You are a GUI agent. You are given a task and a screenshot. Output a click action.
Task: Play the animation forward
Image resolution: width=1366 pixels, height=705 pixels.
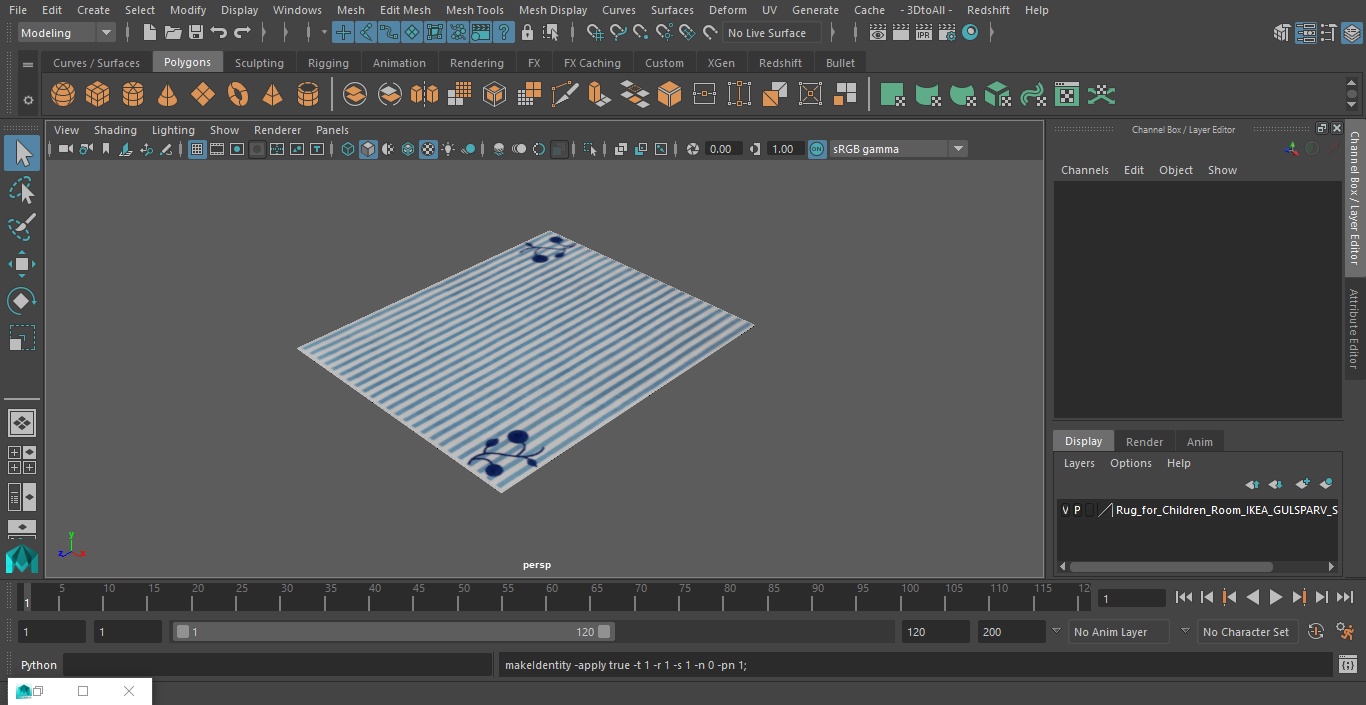click(1275, 597)
